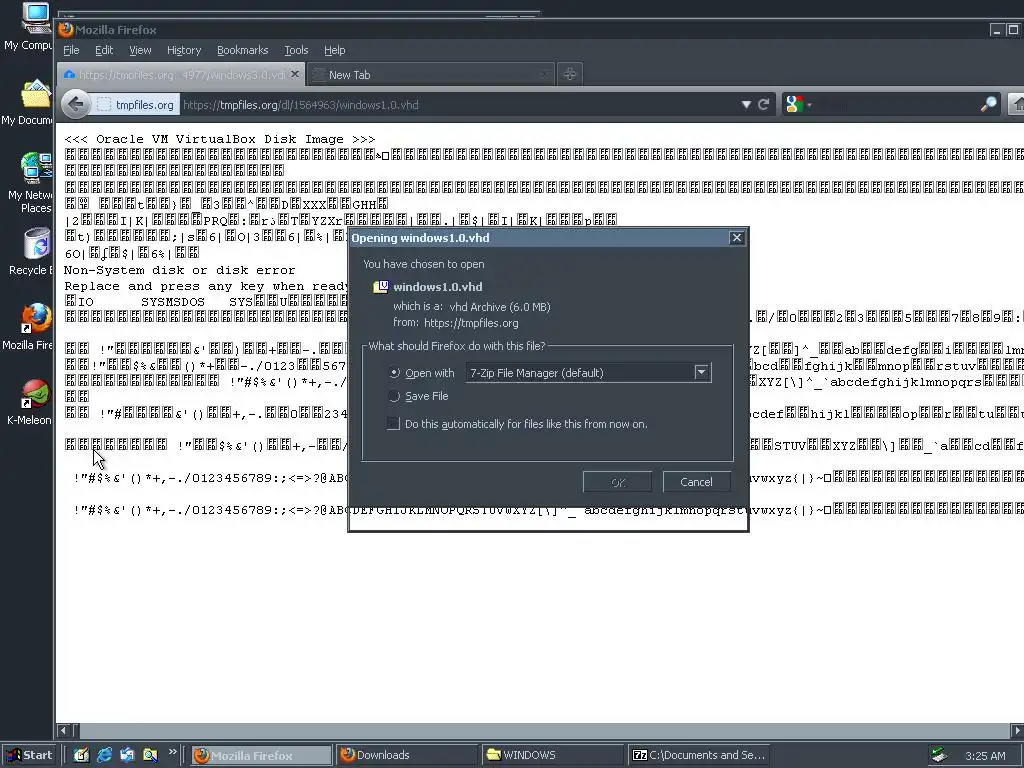Screen dimensions: 1024x768
Task: Click the magnifier folder quick launch icon
Action: [x=150, y=755]
